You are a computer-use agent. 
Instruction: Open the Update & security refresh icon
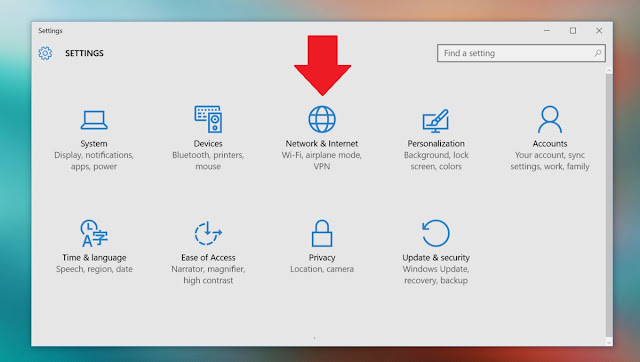(x=436, y=233)
